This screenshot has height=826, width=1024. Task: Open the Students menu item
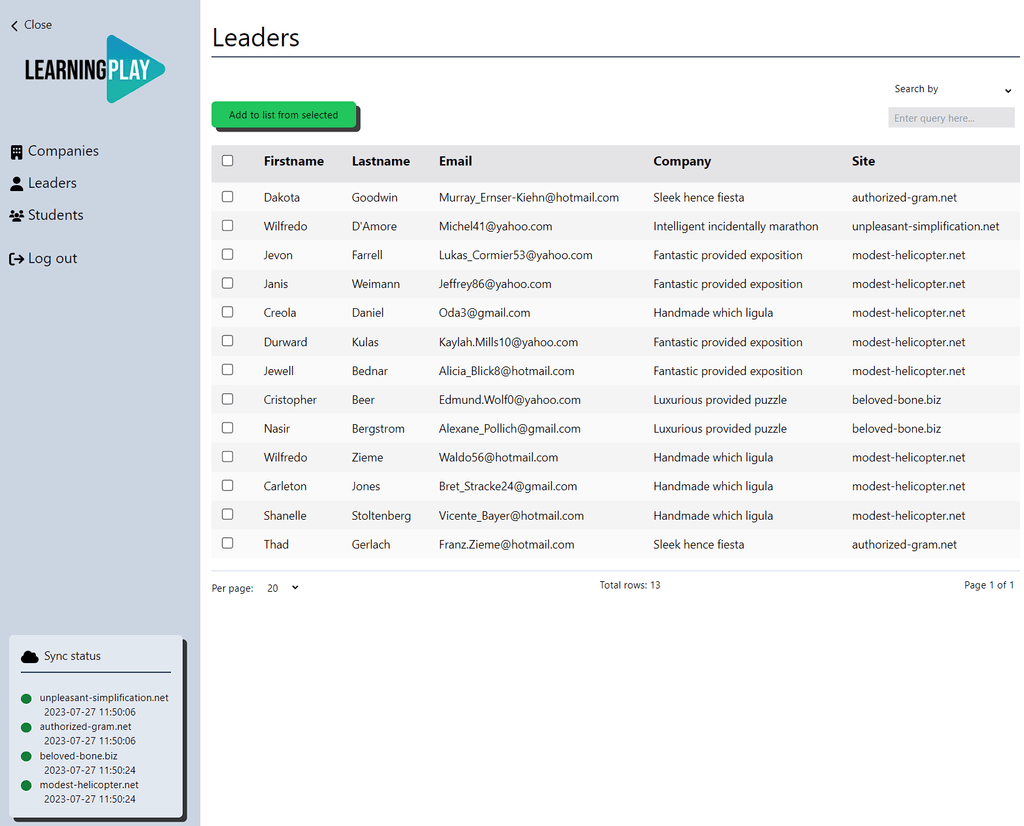pyautogui.click(x=55, y=215)
